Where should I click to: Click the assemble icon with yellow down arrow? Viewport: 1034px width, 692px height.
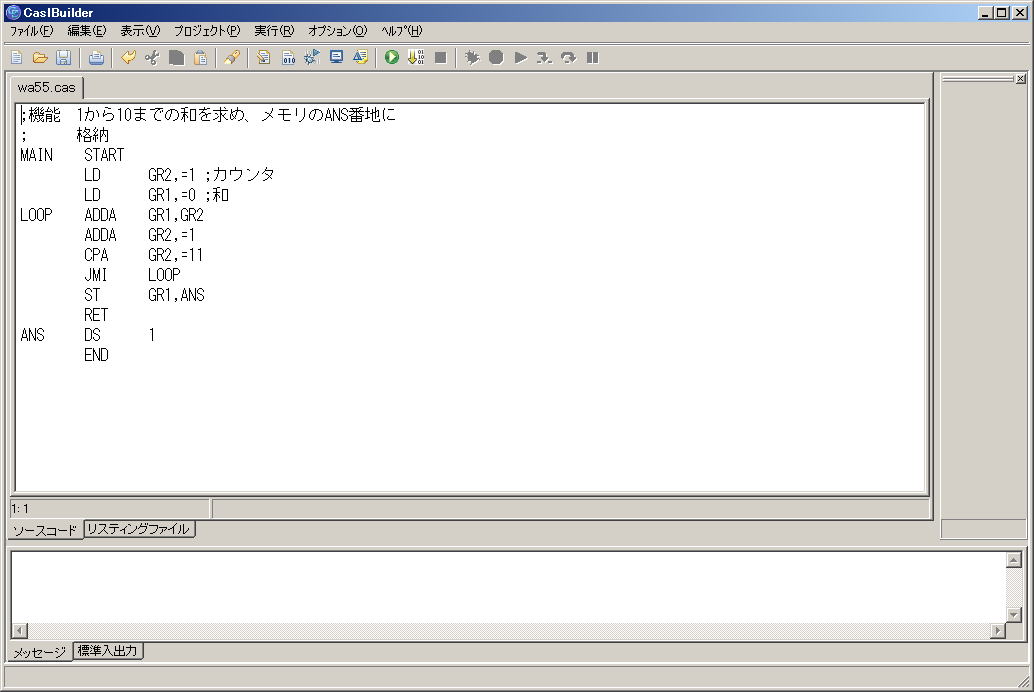tap(416, 58)
